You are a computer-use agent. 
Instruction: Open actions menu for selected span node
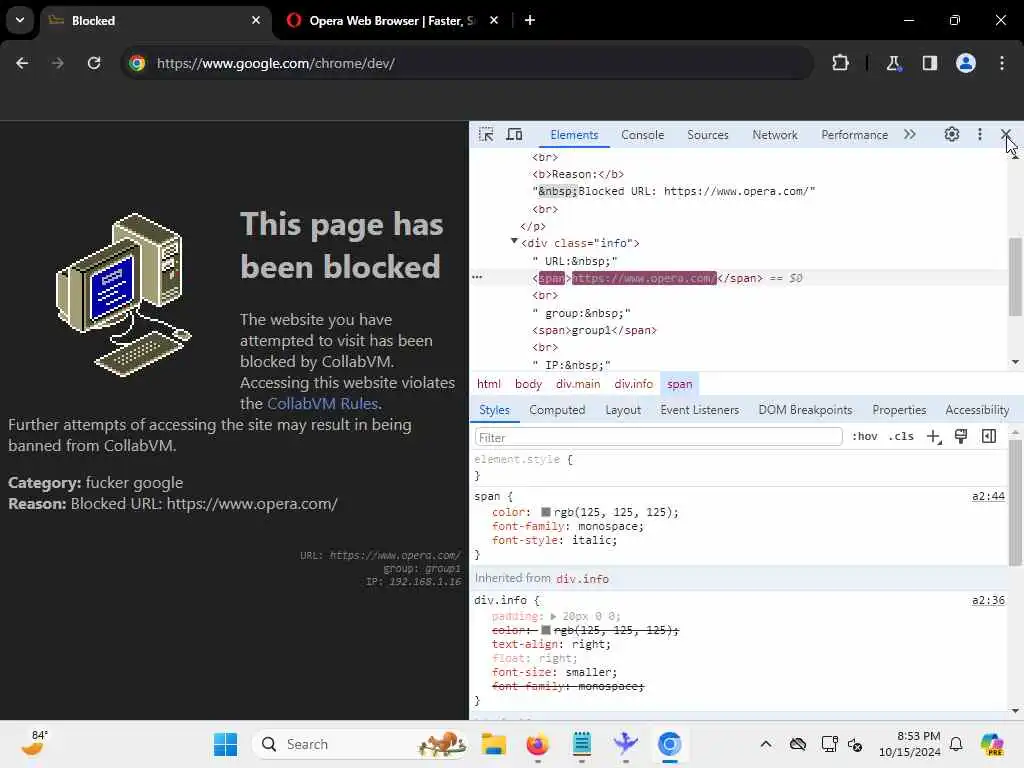point(477,278)
